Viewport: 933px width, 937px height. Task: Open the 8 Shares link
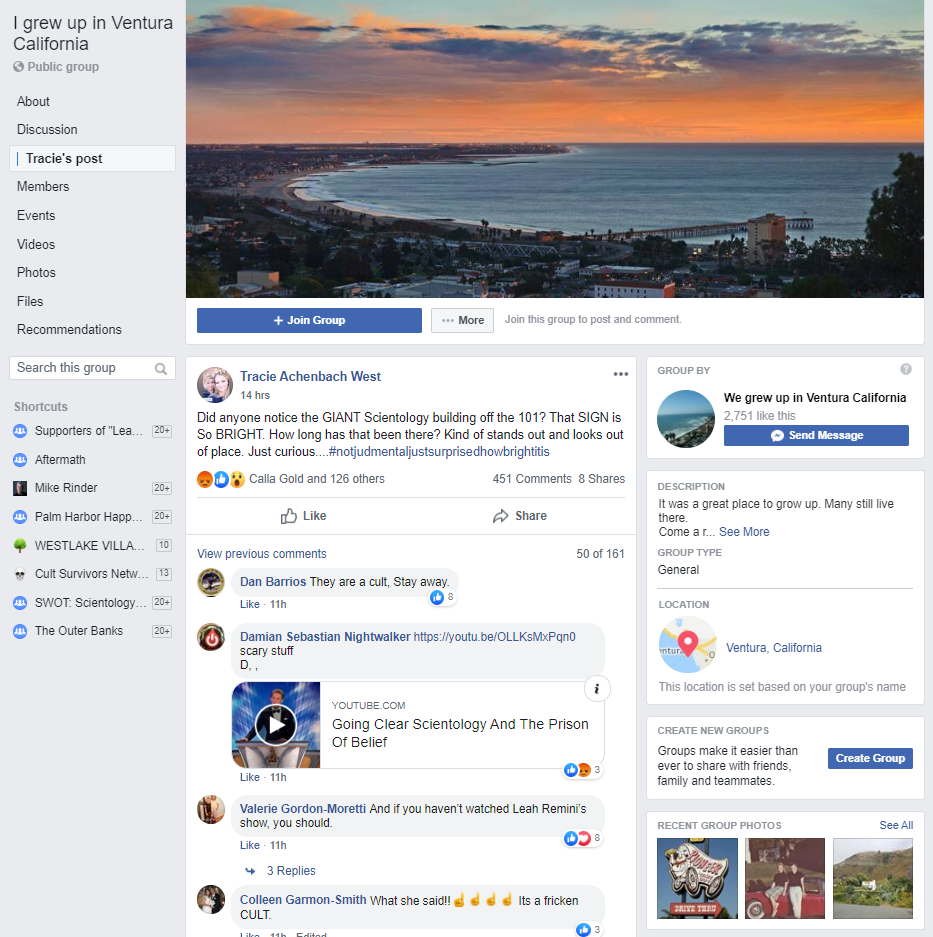(x=601, y=479)
